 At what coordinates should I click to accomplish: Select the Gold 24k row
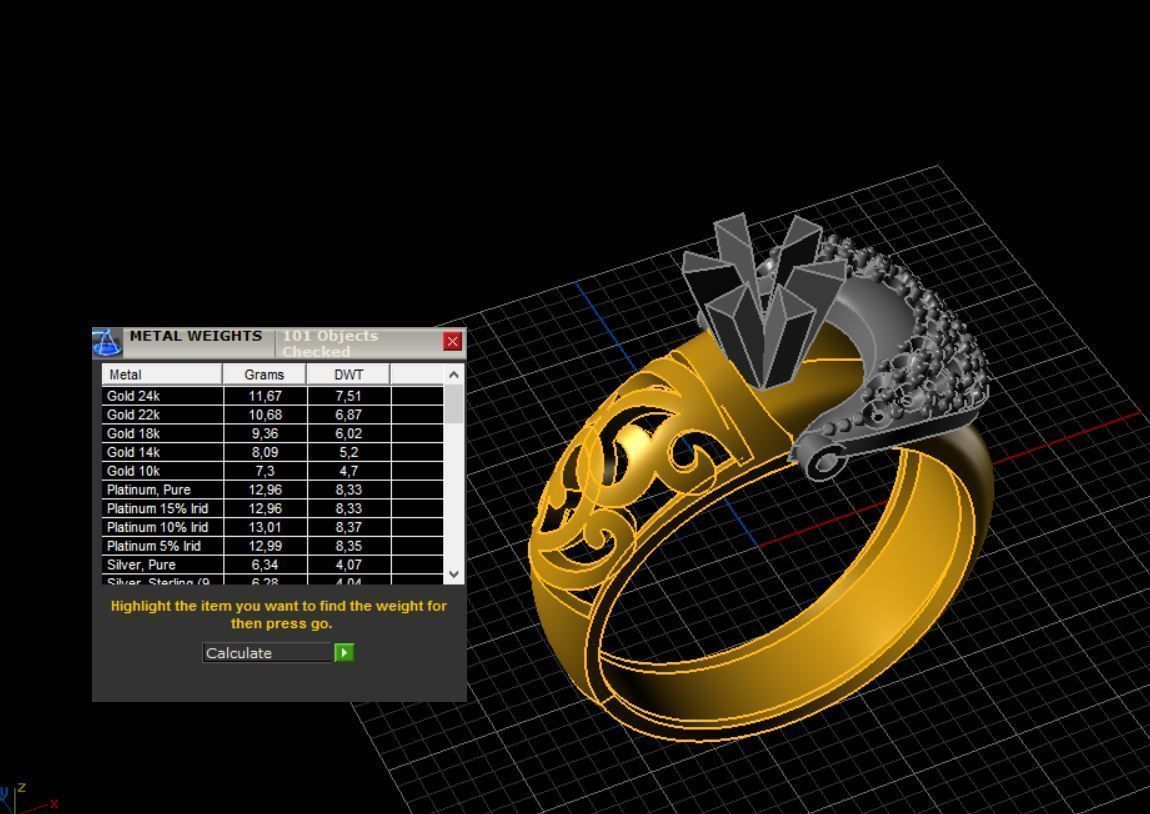[x=272, y=396]
